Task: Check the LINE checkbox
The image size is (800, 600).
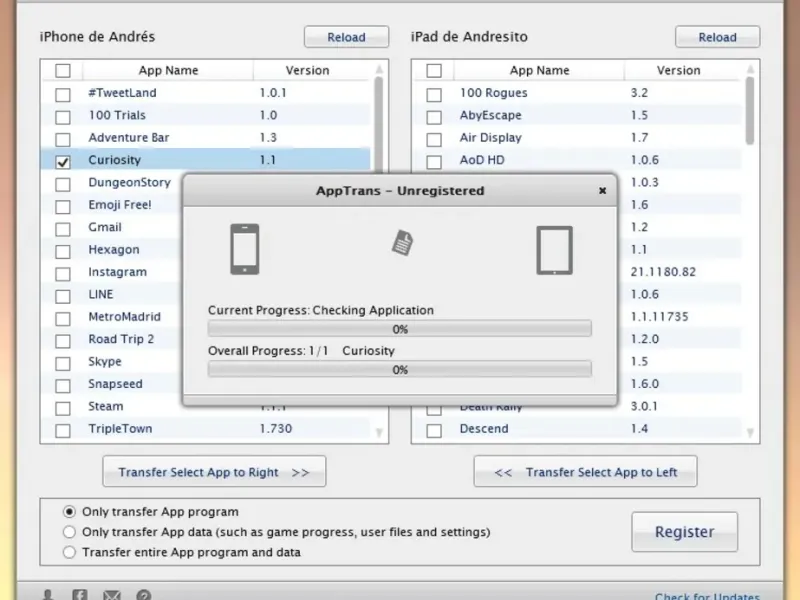Action: 63,296
